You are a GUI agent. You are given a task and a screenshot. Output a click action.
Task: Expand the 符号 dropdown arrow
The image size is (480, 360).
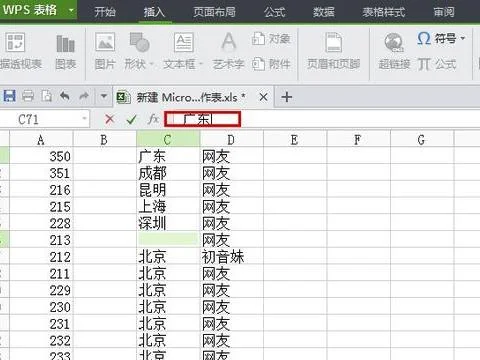pos(463,39)
